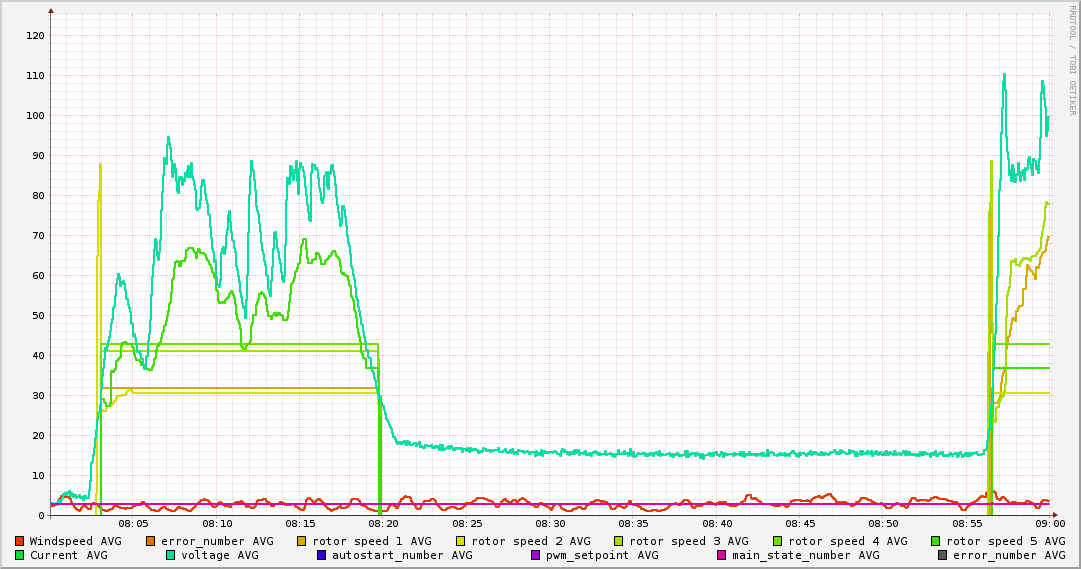Screen dimensions: 1081x569
Task: Select the teal voltage AVG legend swatch
Action: [x=171, y=555]
